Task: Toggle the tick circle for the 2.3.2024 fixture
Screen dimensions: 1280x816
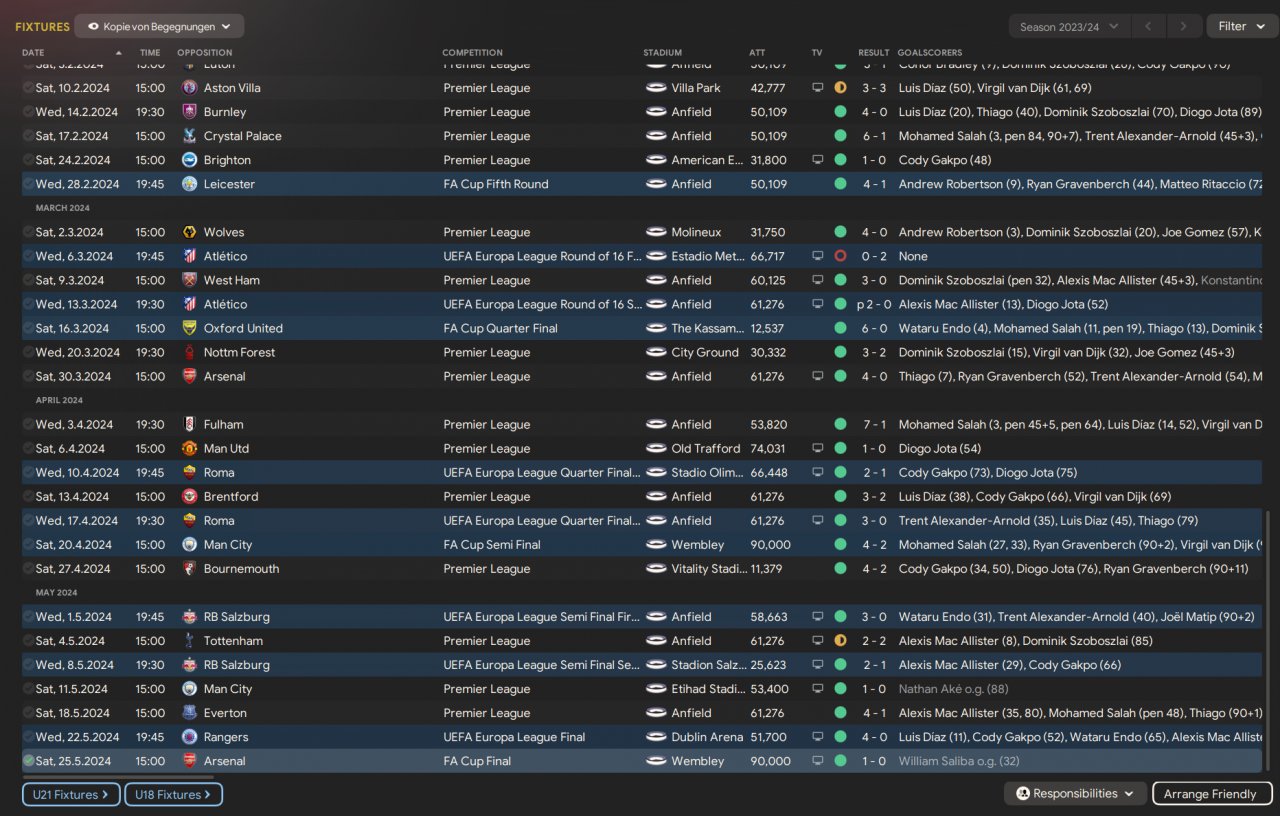Action: coord(28,232)
